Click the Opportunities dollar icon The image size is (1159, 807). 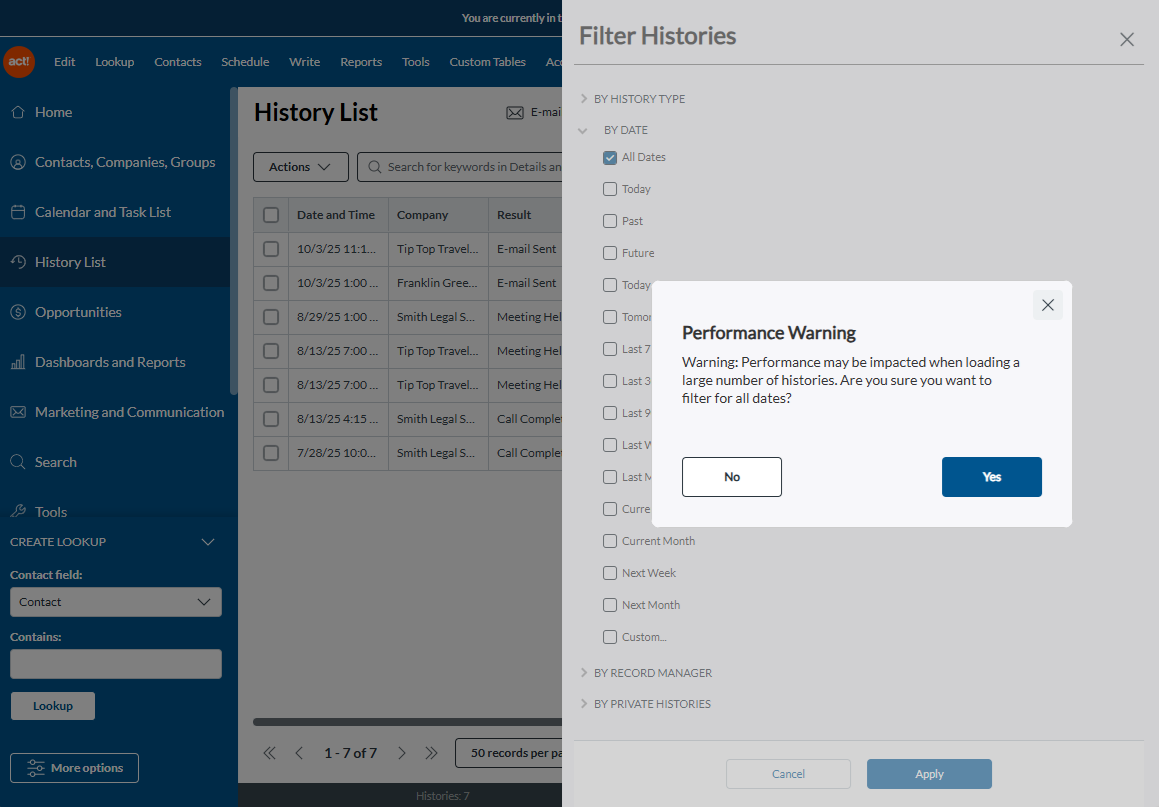pos(18,312)
